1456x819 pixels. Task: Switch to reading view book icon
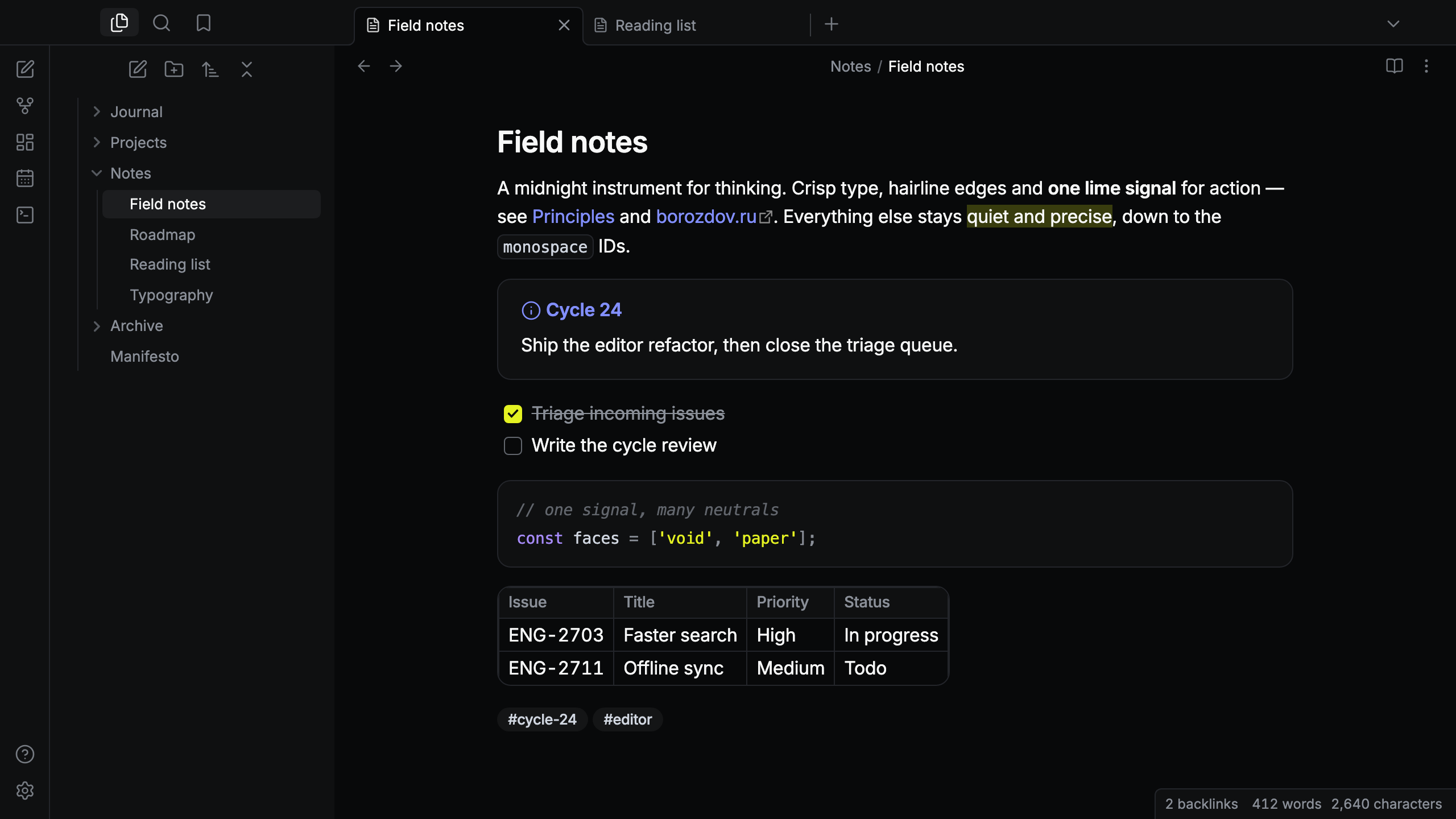tap(1395, 66)
